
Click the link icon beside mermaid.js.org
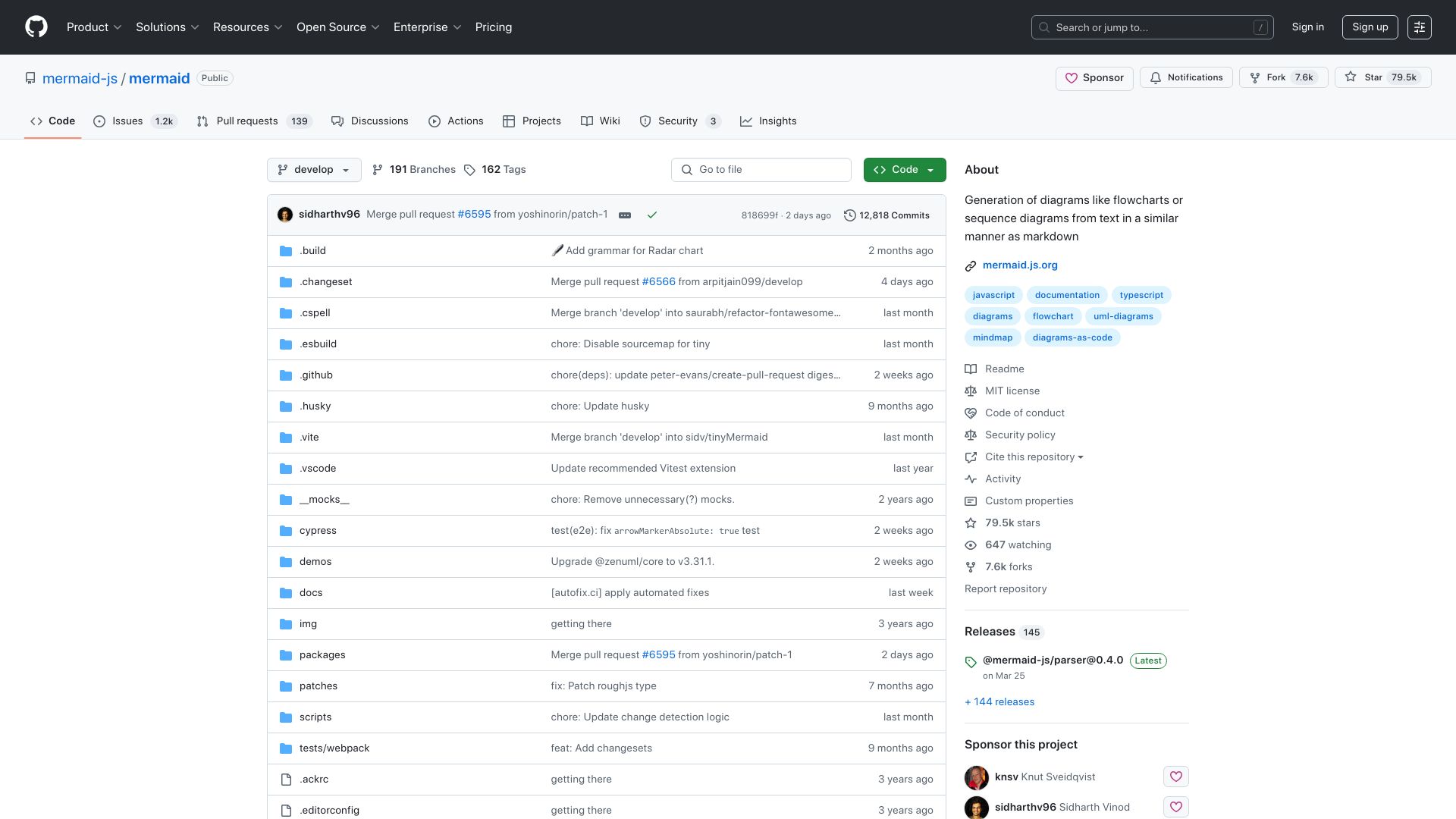pos(971,266)
